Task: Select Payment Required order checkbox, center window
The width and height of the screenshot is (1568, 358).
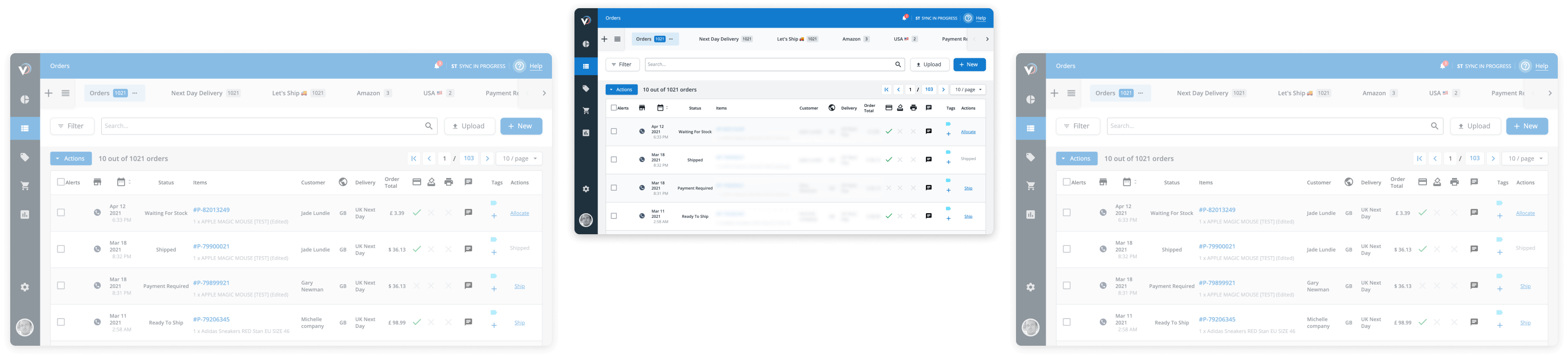Action: click(614, 188)
